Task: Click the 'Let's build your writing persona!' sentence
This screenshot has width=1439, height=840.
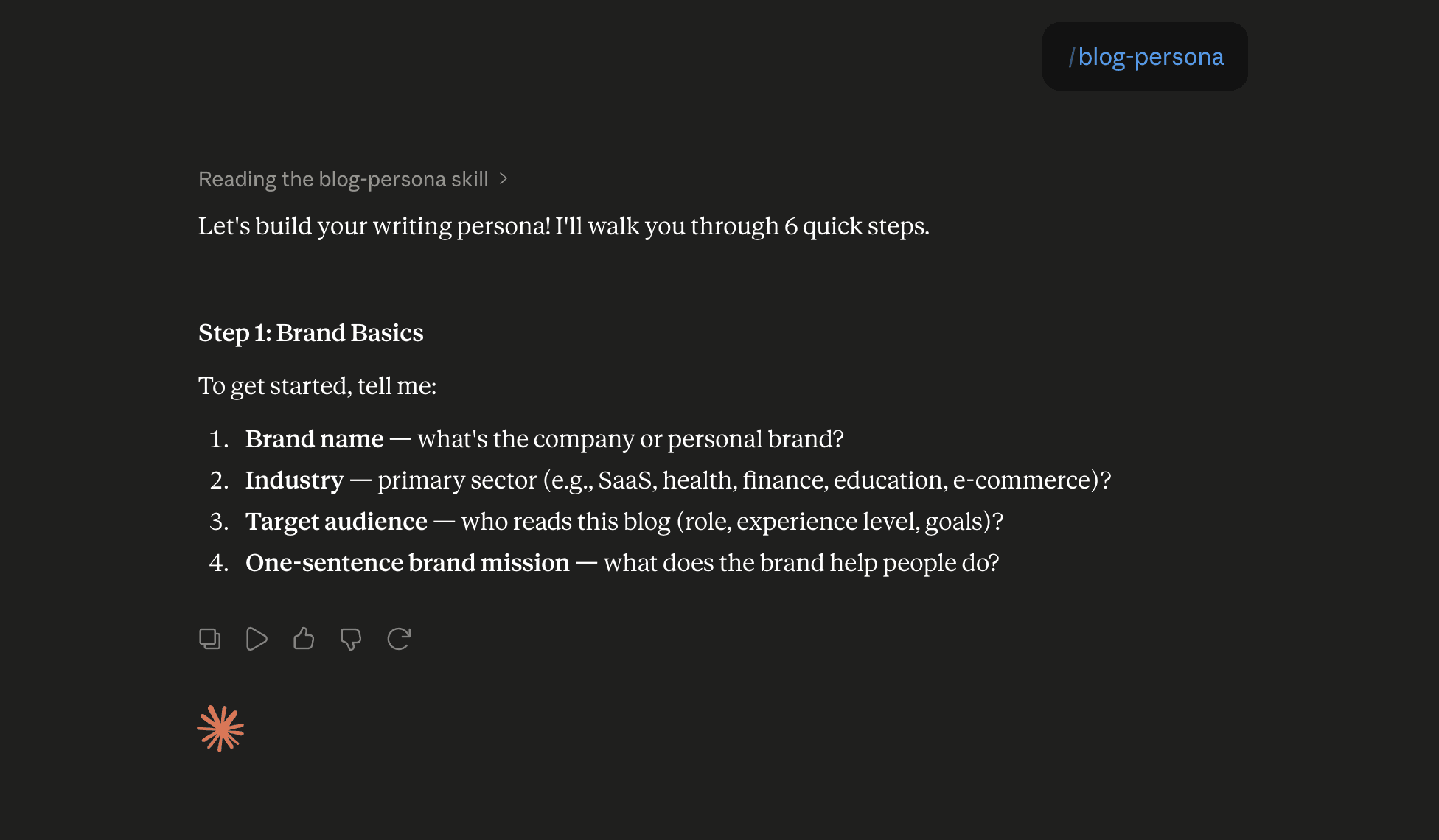Action: (x=374, y=226)
